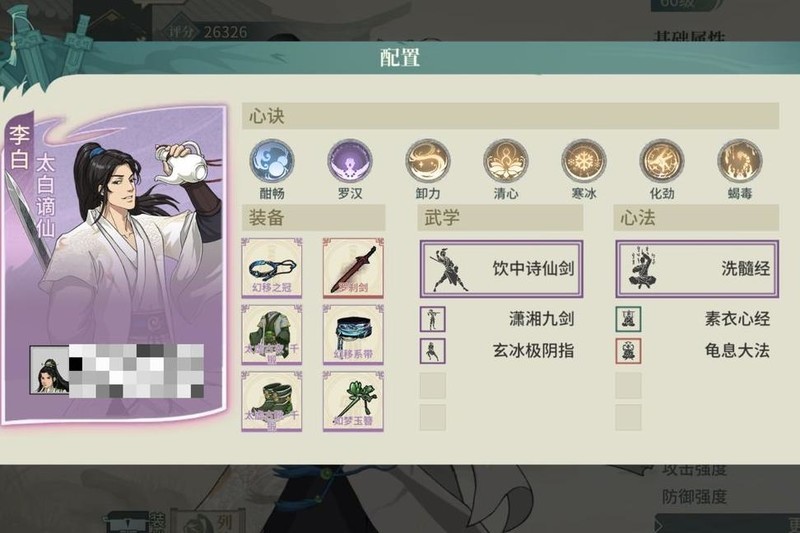This screenshot has width=800, height=533.
Task: Select the 酣畅 heart skill icon
Action: 272,162
